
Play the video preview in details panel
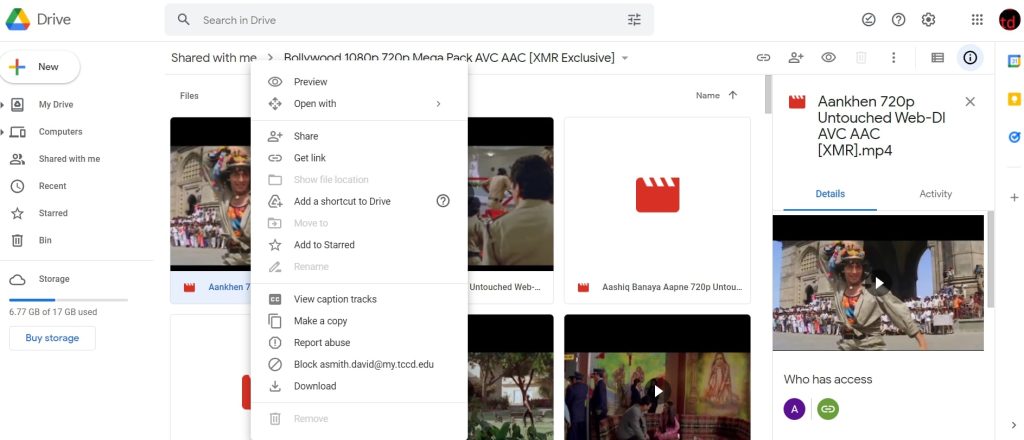pyautogui.click(x=879, y=283)
